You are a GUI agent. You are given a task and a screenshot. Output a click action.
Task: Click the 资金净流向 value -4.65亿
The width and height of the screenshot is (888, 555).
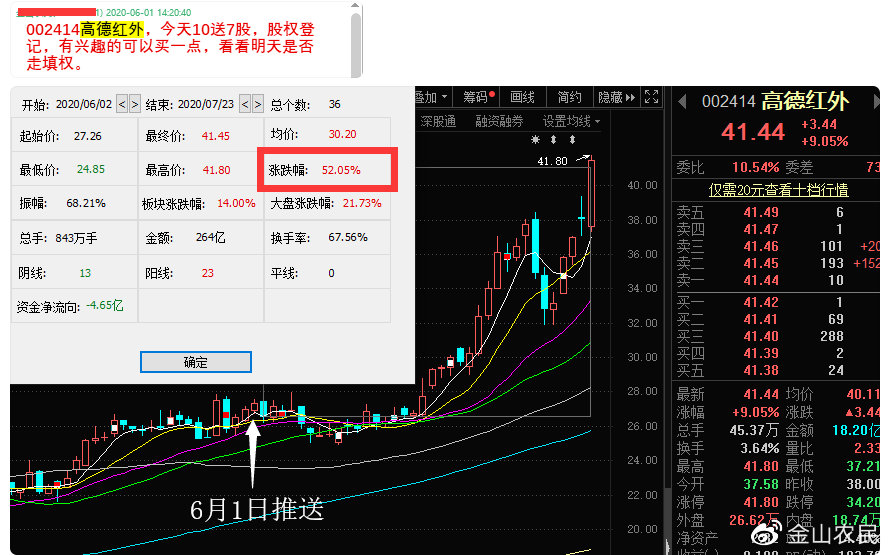point(104,306)
